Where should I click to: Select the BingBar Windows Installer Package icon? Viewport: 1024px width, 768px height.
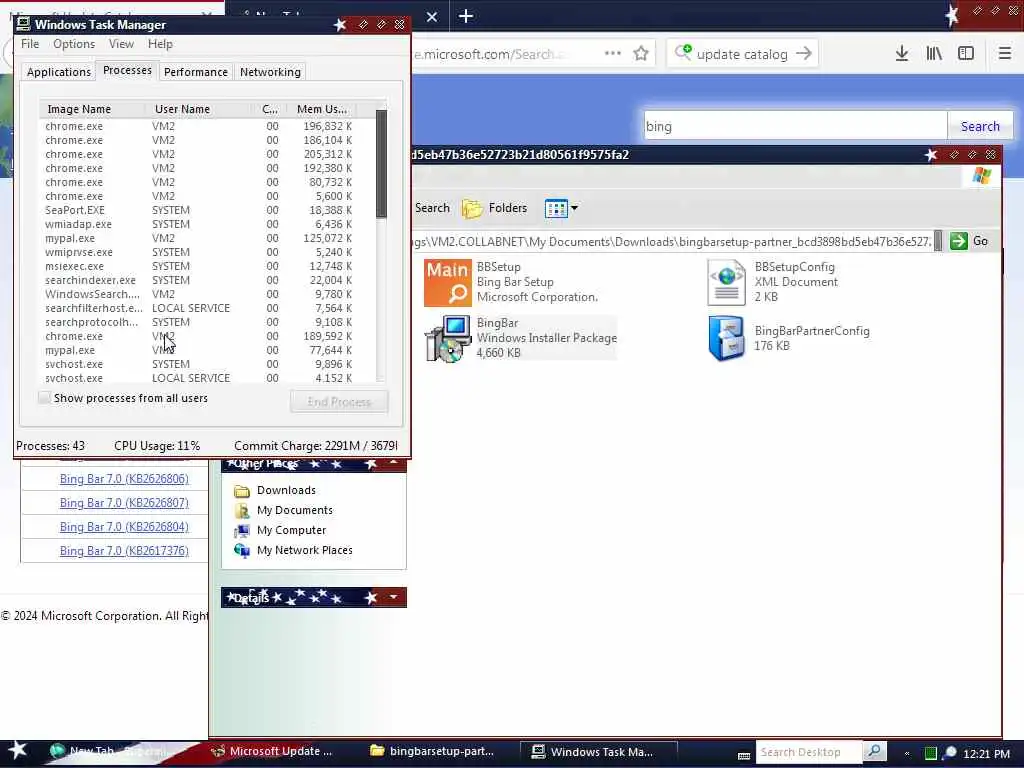click(x=448, y=338)
